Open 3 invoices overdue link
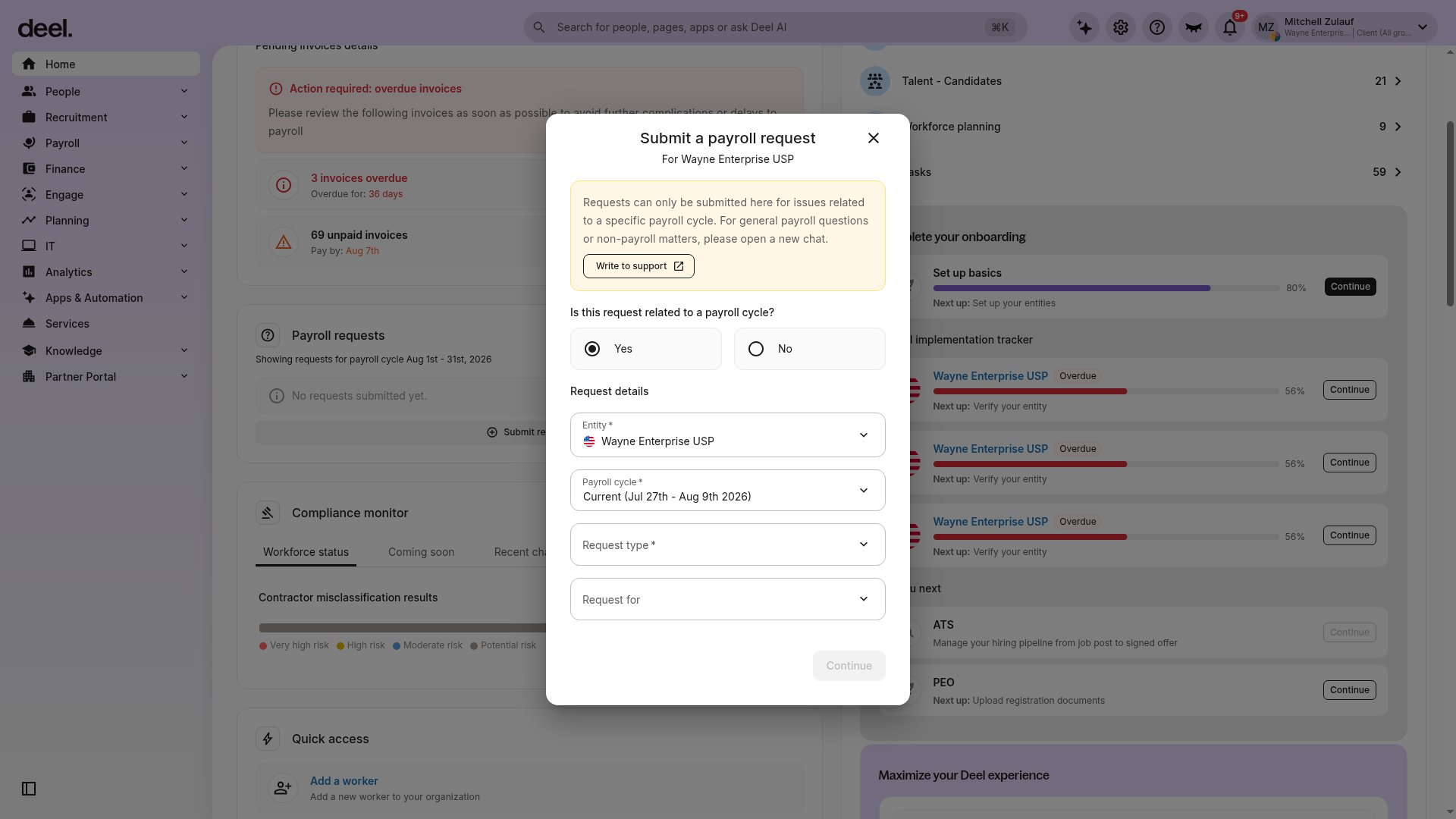 pos(359,178)
